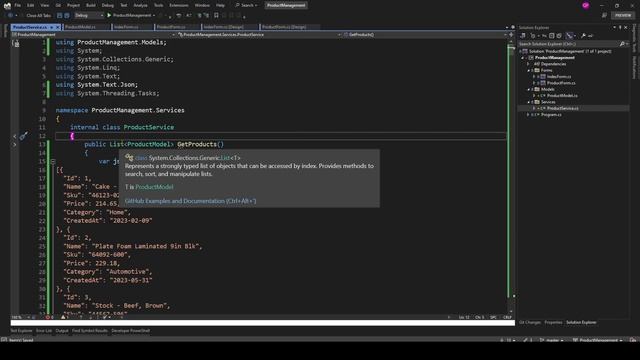Collapse the Models folder
Viewport: 640px width, 360px height.
tap(528, 89)
